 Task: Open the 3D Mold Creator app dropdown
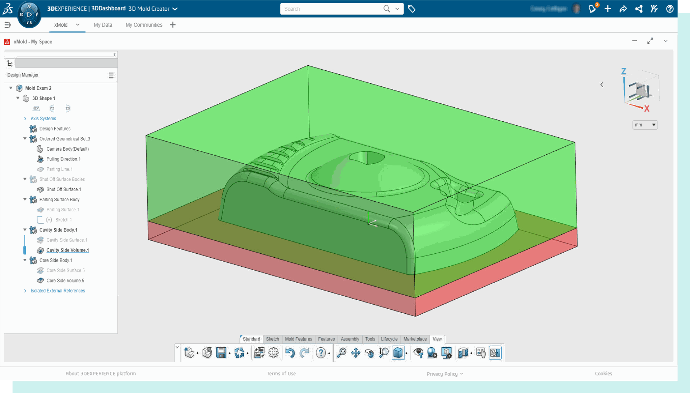[175, 9]
